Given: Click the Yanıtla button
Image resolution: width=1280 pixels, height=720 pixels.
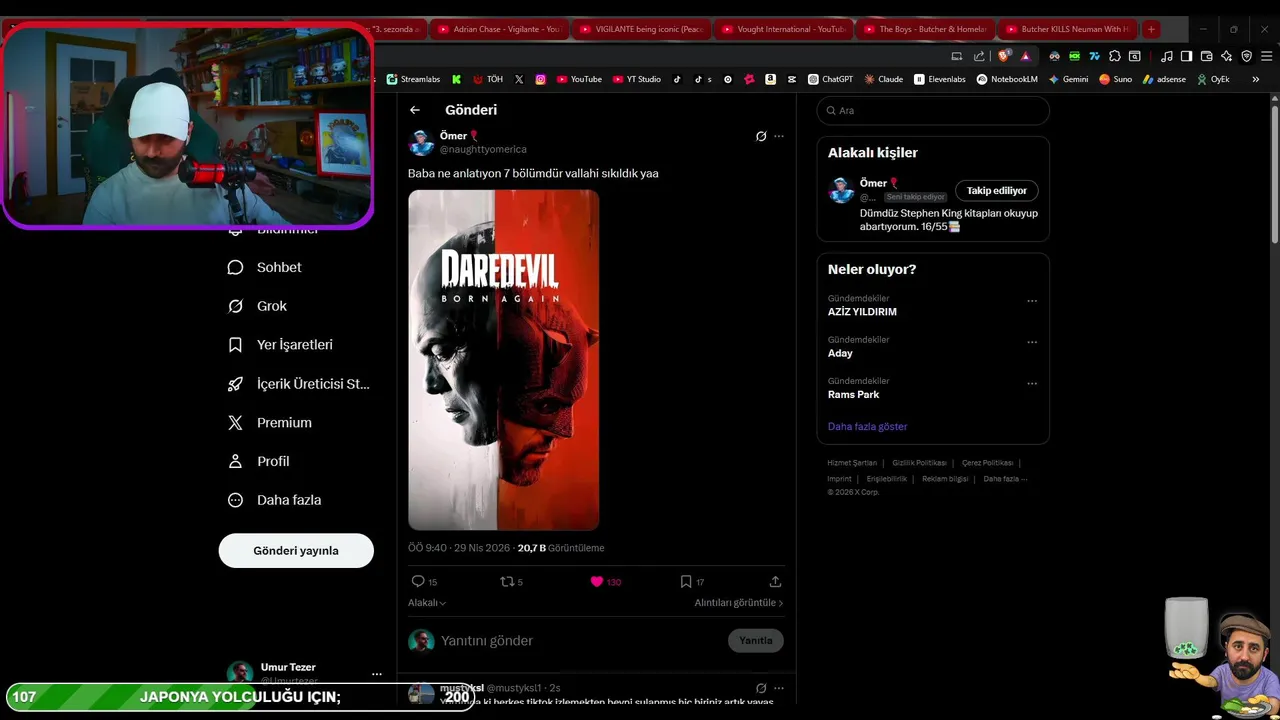Looking at the screenshot, I should [x=756, y=640].
